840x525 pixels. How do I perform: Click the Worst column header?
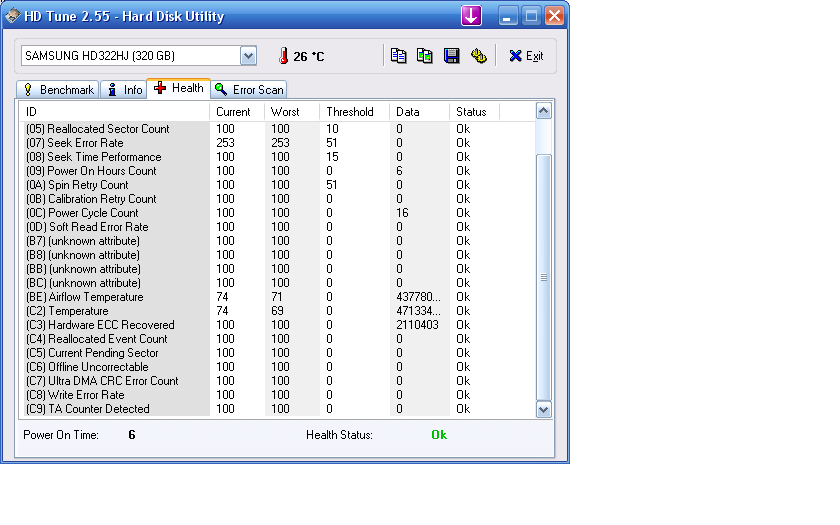click(292, 112)
